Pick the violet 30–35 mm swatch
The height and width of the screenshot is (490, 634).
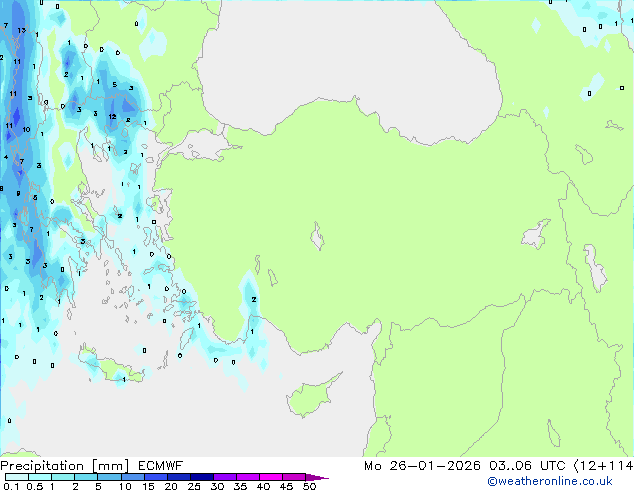[x=225, y=477]
